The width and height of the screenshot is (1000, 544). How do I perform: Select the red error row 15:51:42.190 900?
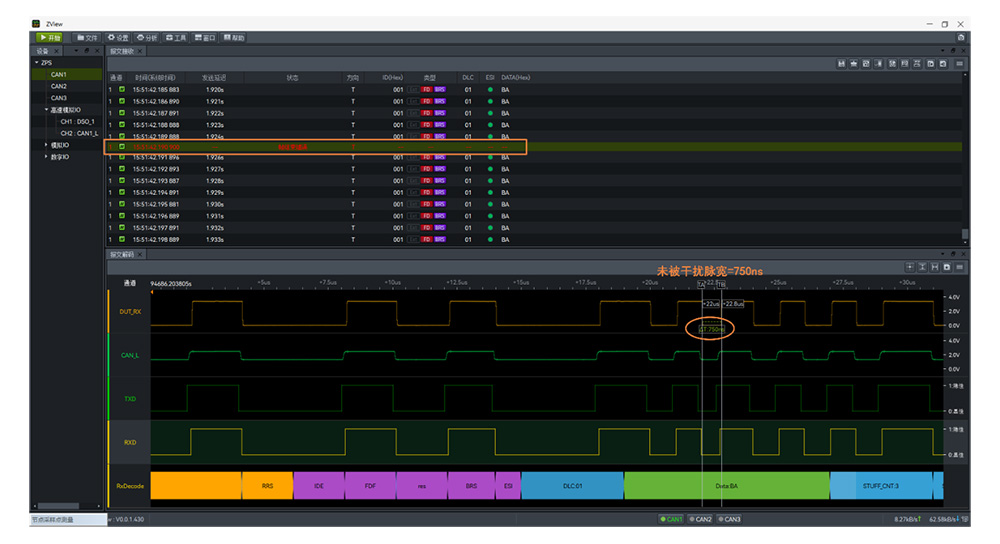point(534,147)
